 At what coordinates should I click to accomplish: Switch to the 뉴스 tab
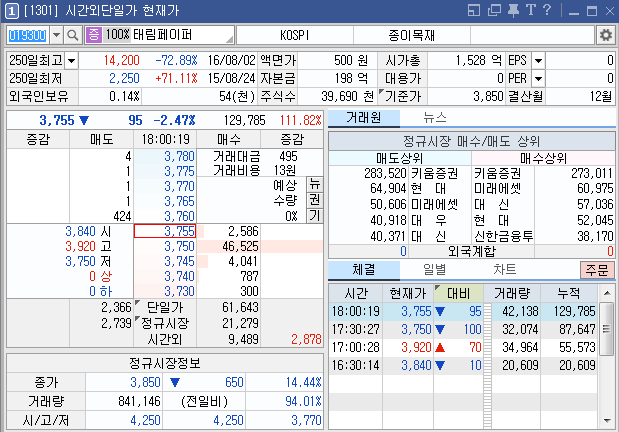click(435, 118)
